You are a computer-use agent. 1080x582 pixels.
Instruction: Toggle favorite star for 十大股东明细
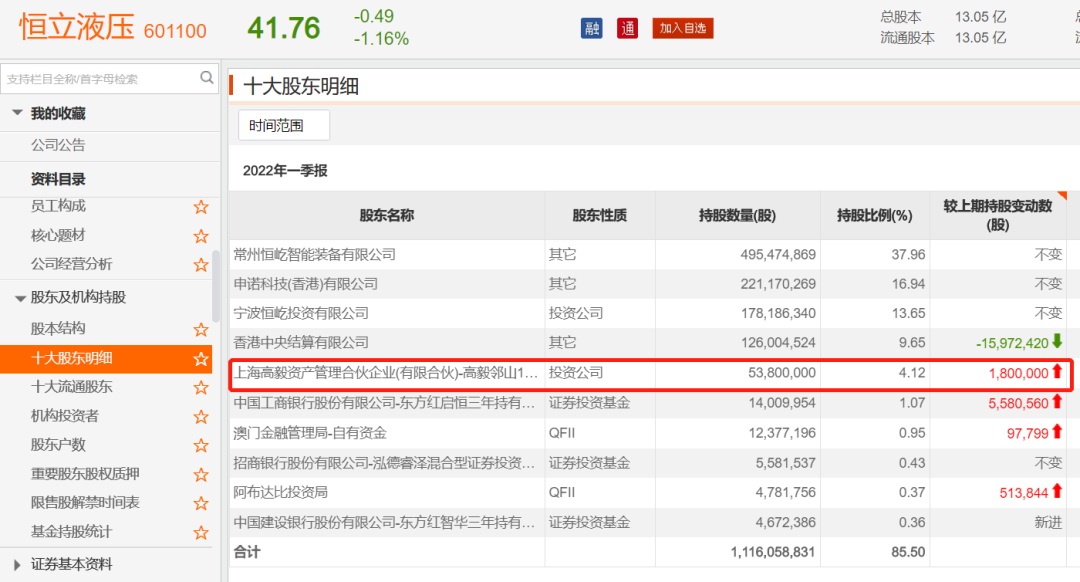pos(201,359)
